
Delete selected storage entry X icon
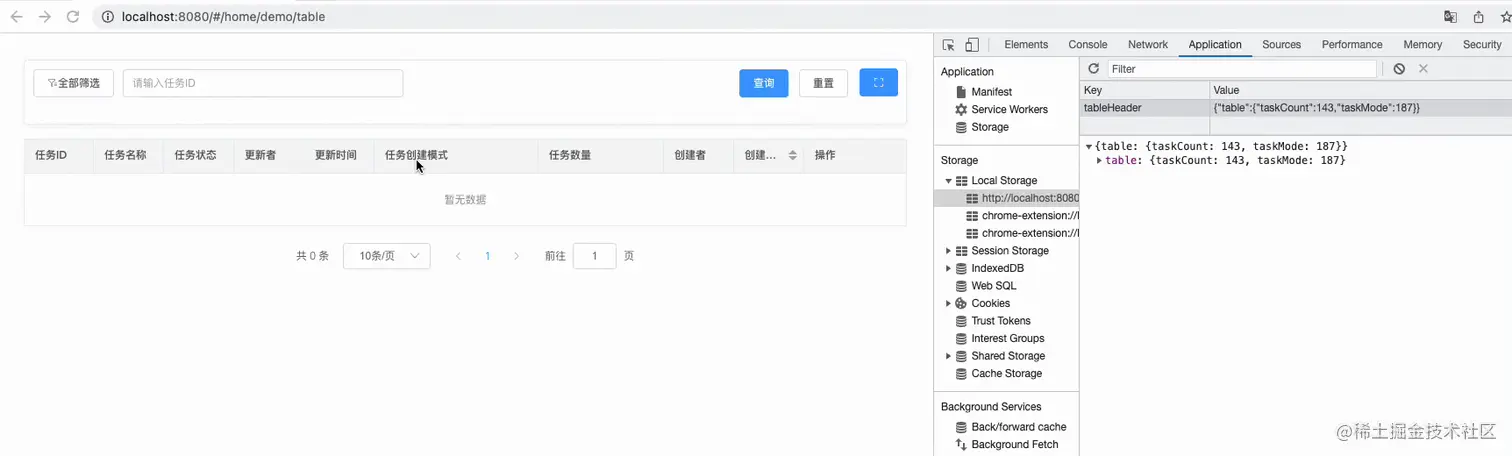[x=1423, y=69]
